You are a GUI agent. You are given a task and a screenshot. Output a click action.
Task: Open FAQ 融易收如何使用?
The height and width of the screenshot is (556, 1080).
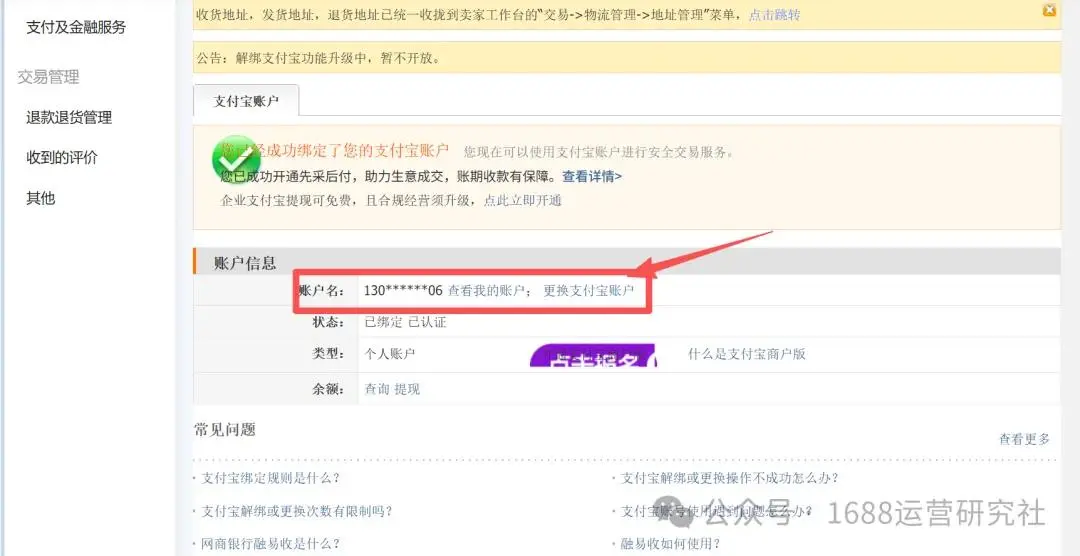(x=670, y=544)
